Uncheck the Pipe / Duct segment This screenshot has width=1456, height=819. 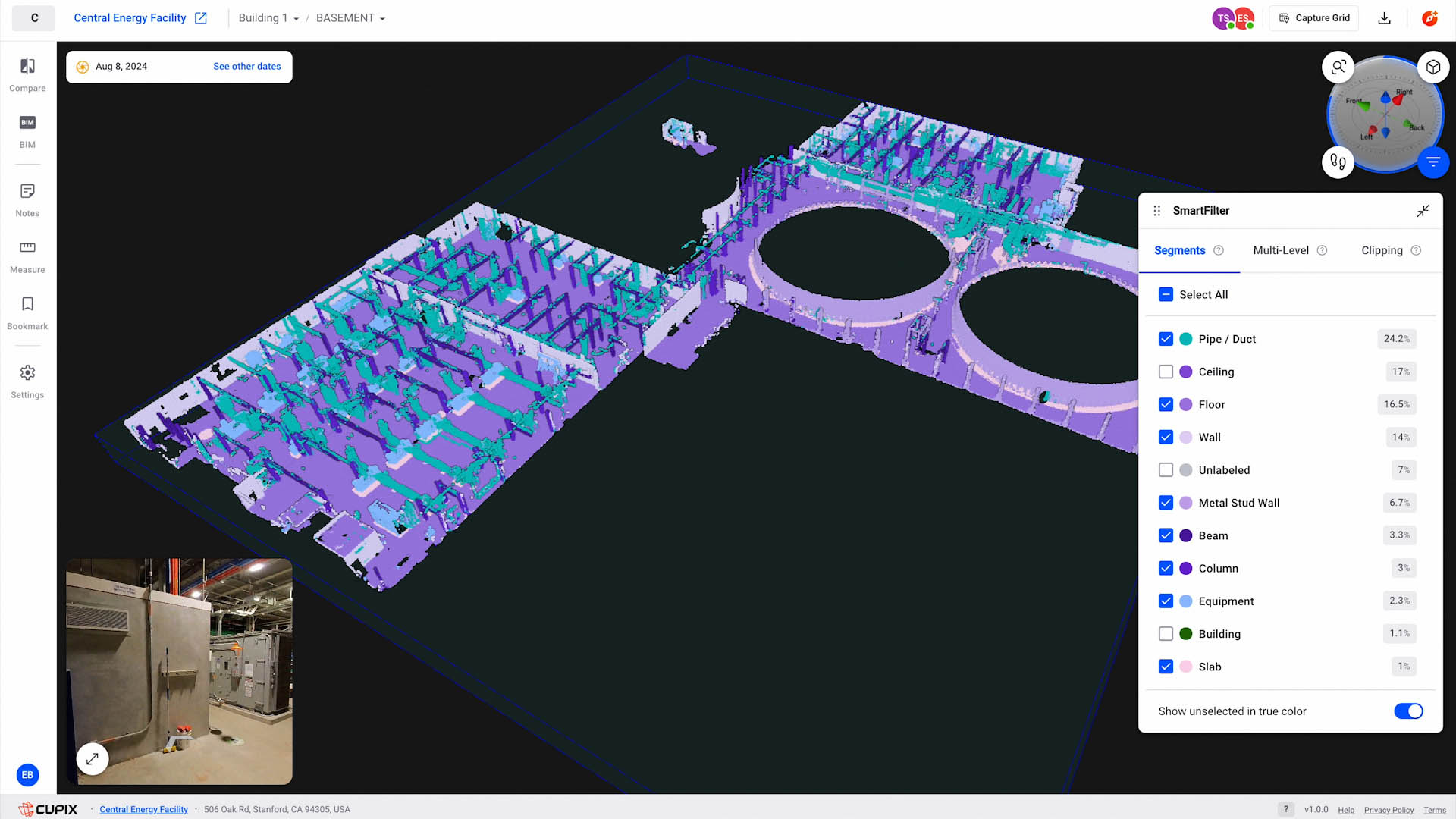(x=1166, y=339)
